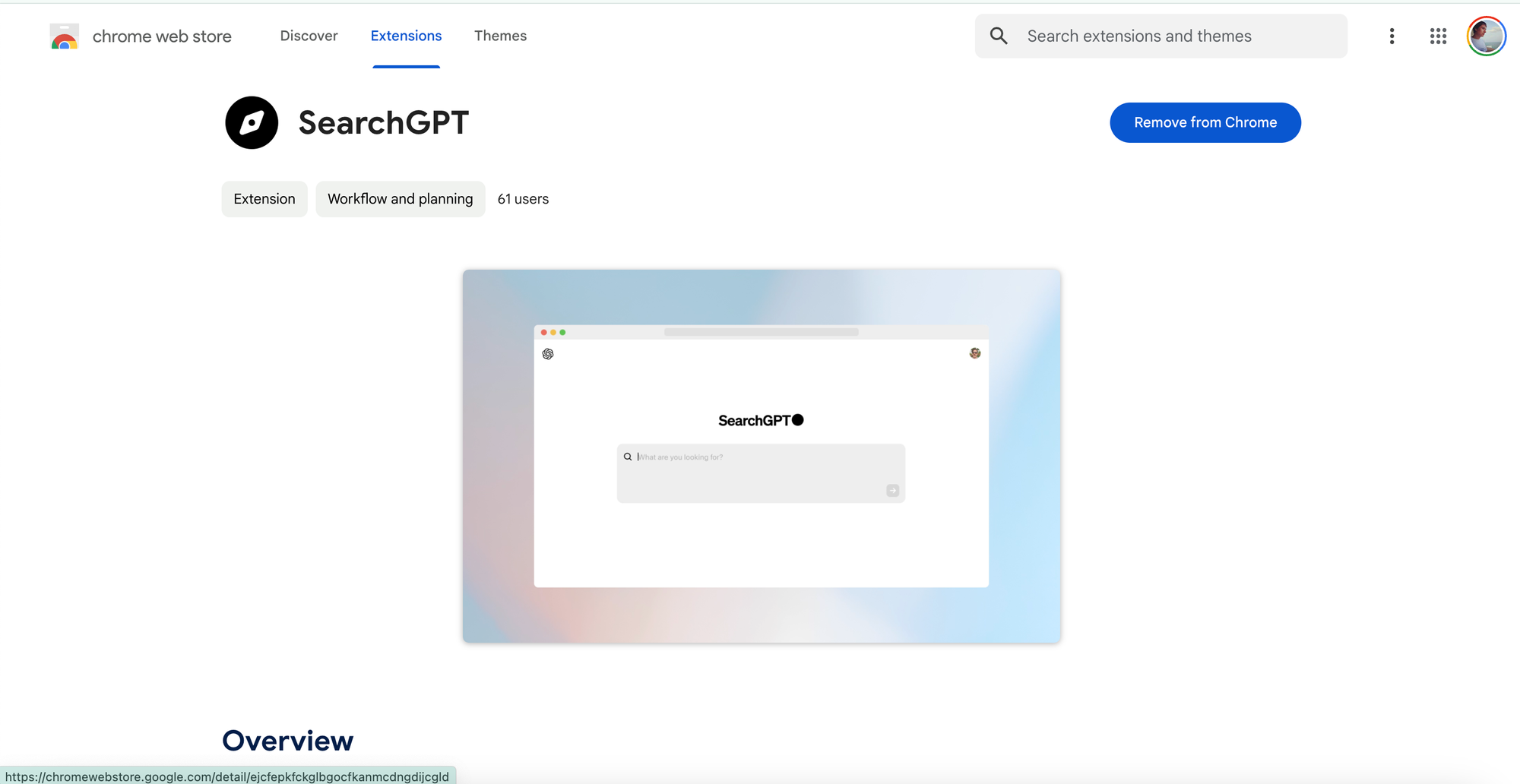Open the more options three-dot menu
Image resolution: width=1520 pixels, height=784 pixels.
click(1392, 36)
